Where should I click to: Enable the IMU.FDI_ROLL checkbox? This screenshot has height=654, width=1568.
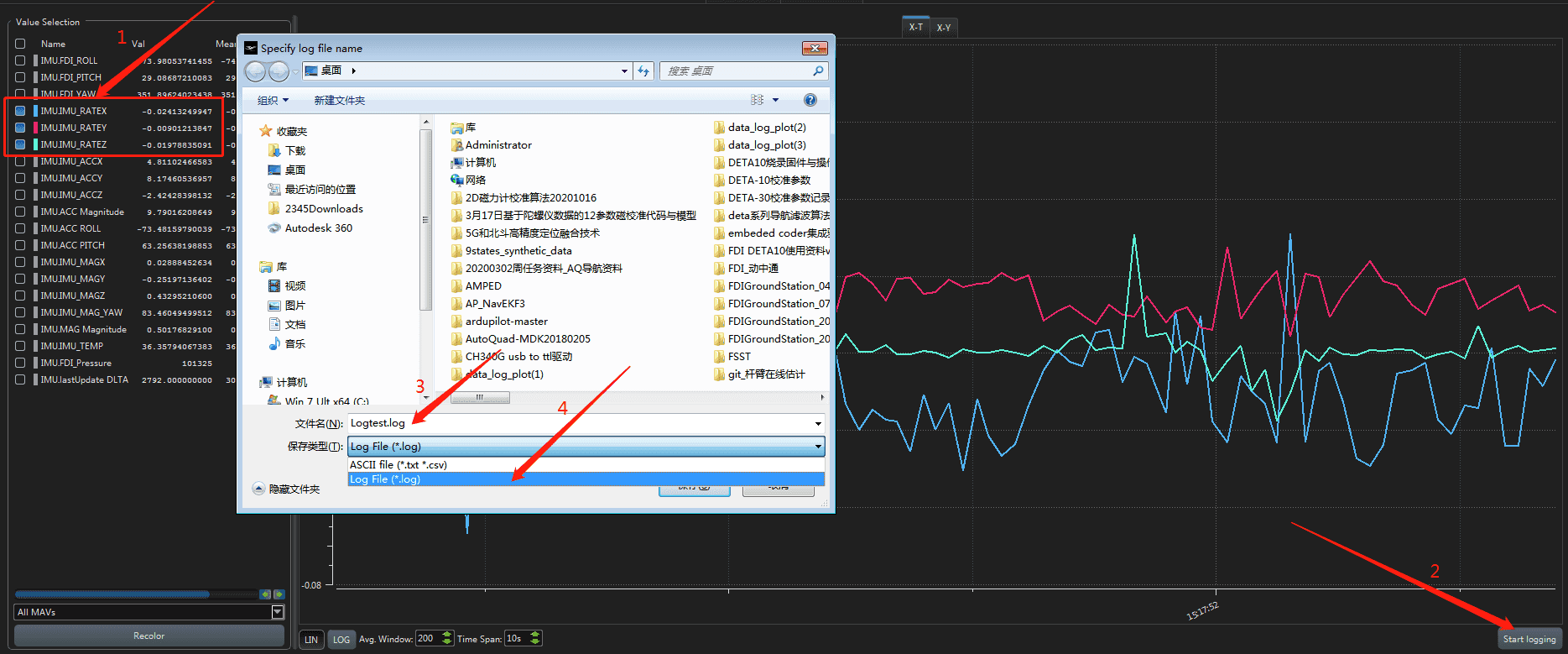pos(20,60)
